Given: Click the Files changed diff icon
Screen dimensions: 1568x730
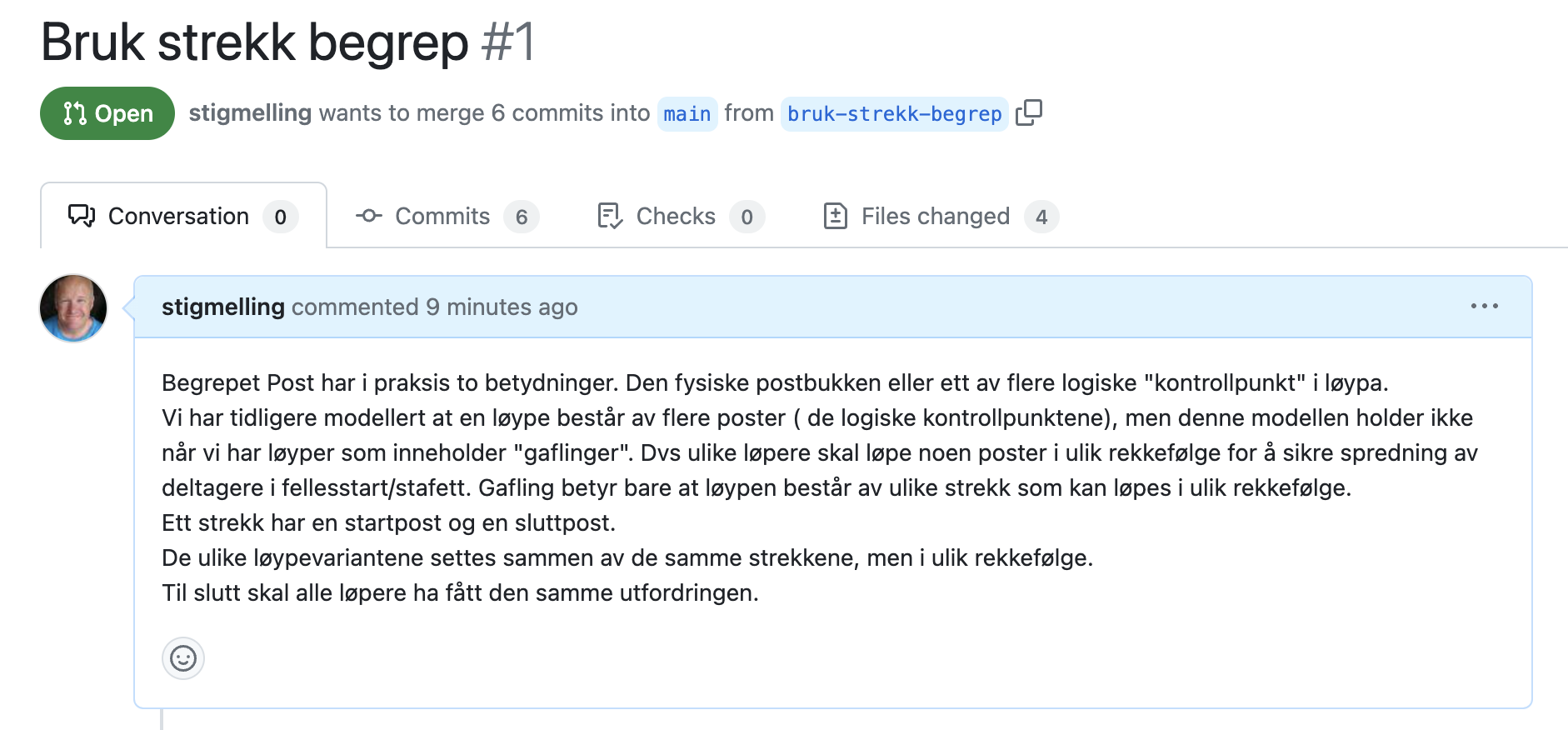Looking at the screenshot, I should click(x=835, y=216).
